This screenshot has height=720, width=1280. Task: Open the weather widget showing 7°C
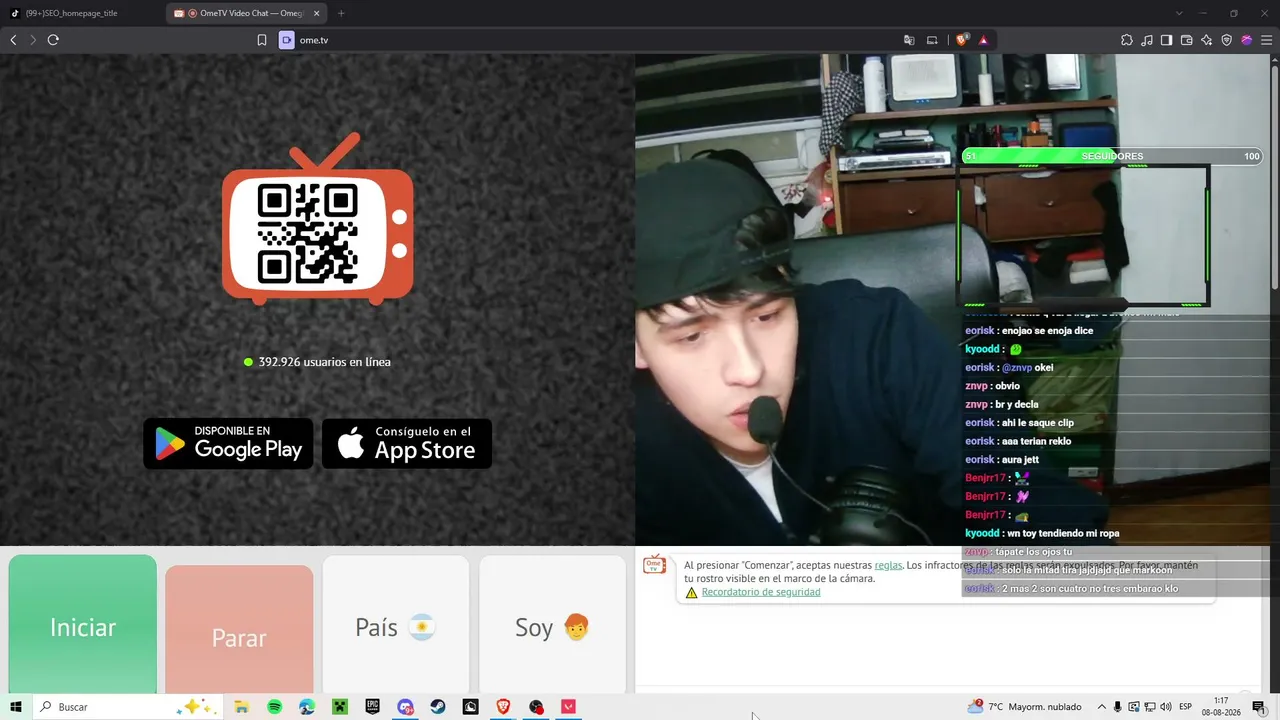point(1024,707)
